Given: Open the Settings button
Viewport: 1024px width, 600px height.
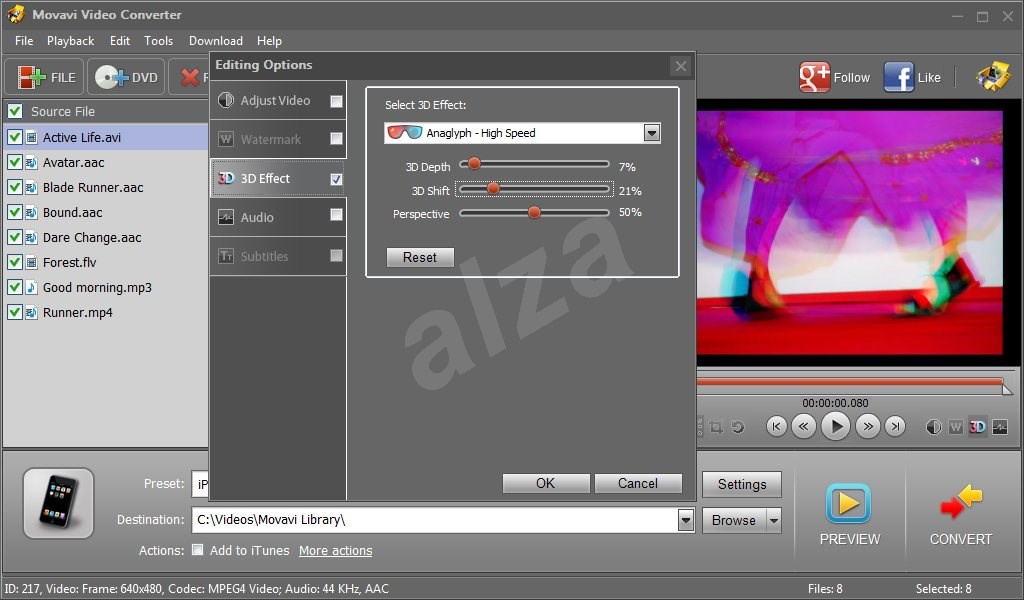Looking at the screenshot, I should (742, 484).
